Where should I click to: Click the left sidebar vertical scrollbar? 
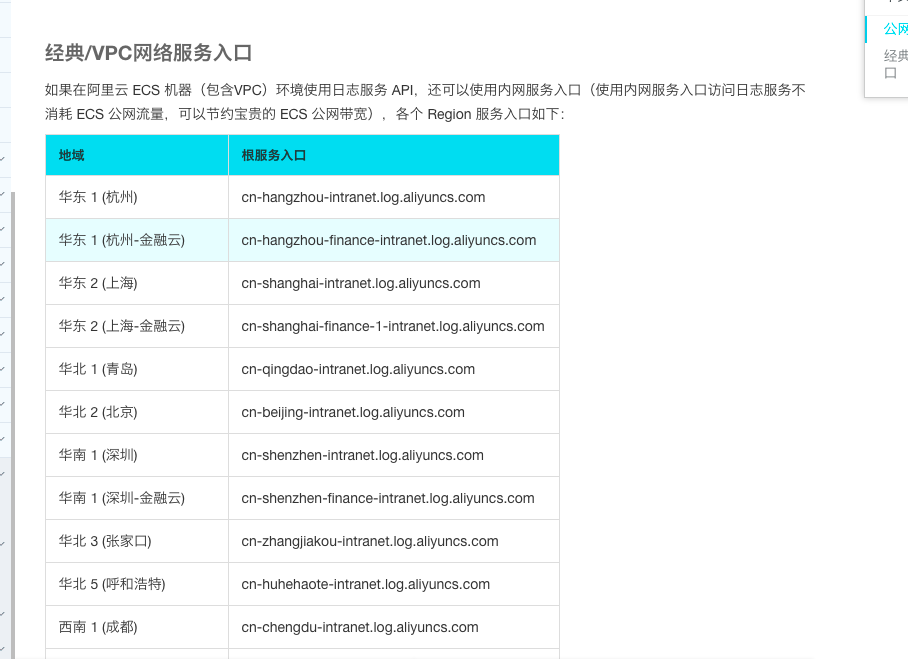(13, 425)
